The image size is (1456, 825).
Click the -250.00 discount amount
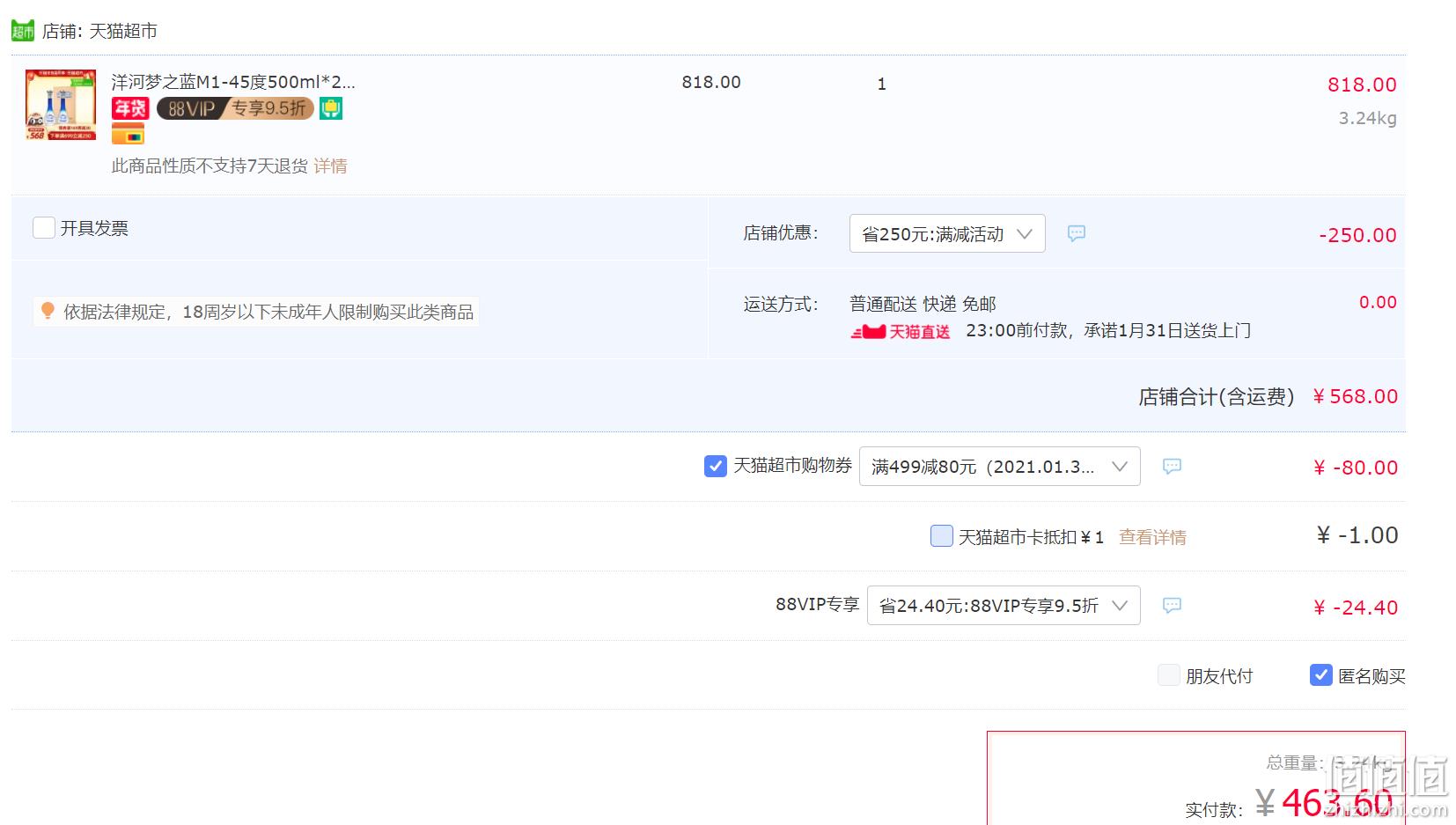pyautogui.click(x=1357, y=235)
